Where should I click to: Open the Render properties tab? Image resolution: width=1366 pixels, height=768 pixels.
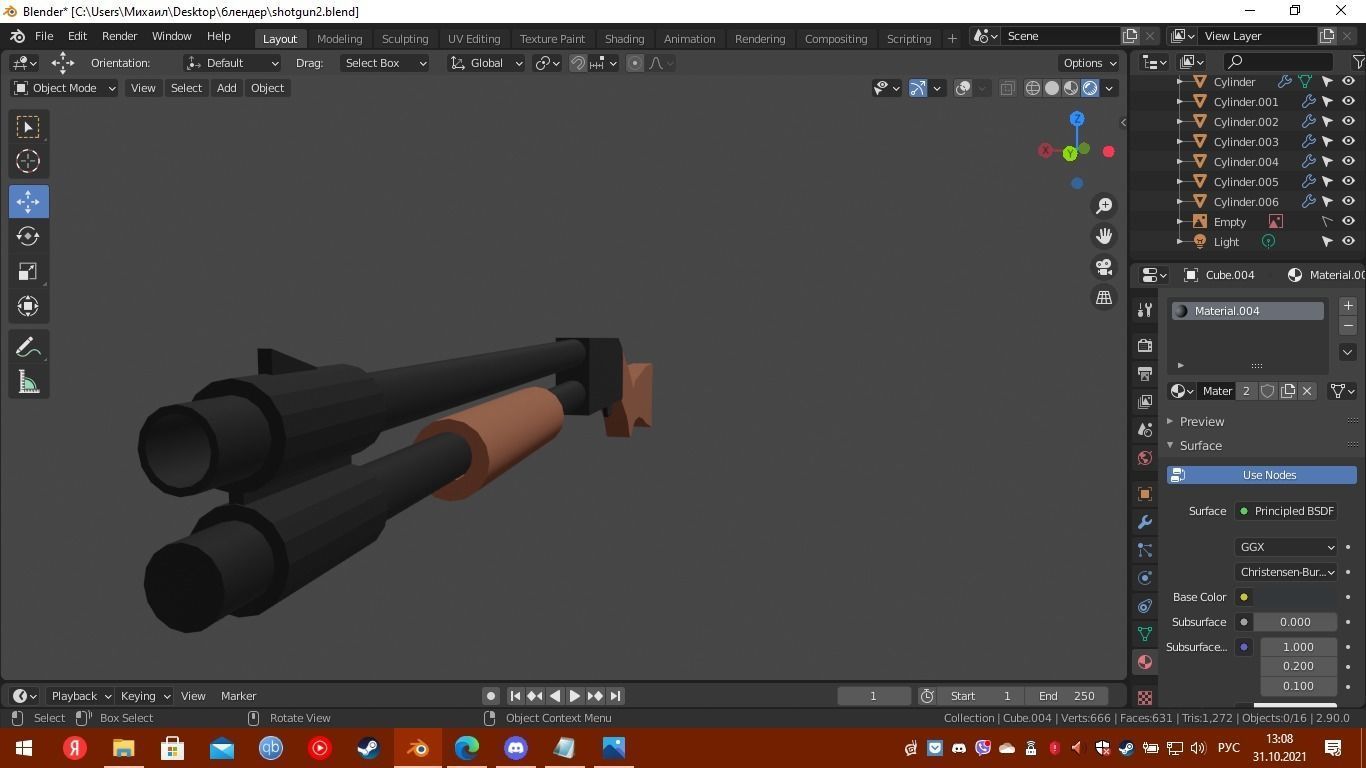tap(1145, 345)
